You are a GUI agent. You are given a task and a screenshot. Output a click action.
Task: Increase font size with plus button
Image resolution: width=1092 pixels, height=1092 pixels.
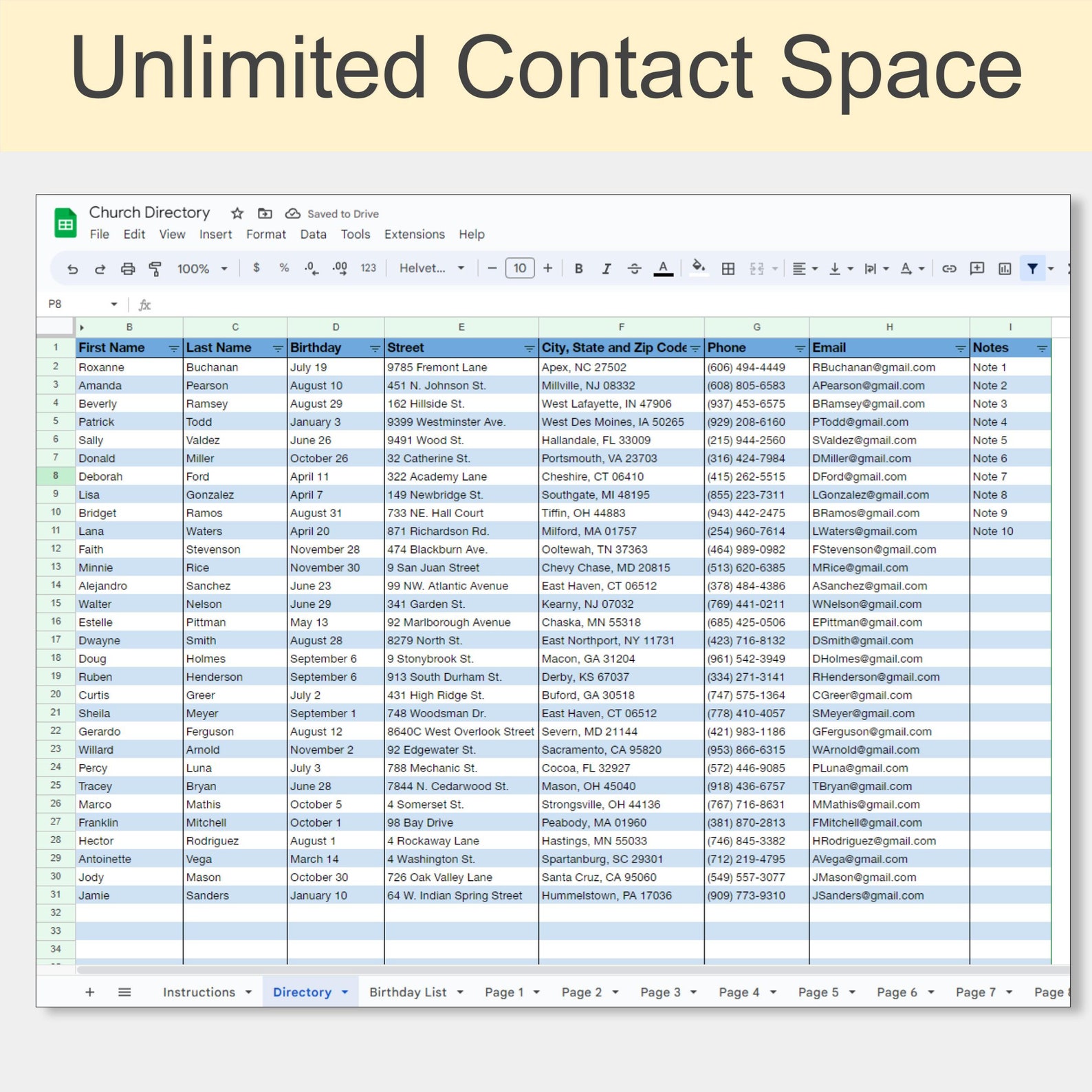tap(547, 268)
